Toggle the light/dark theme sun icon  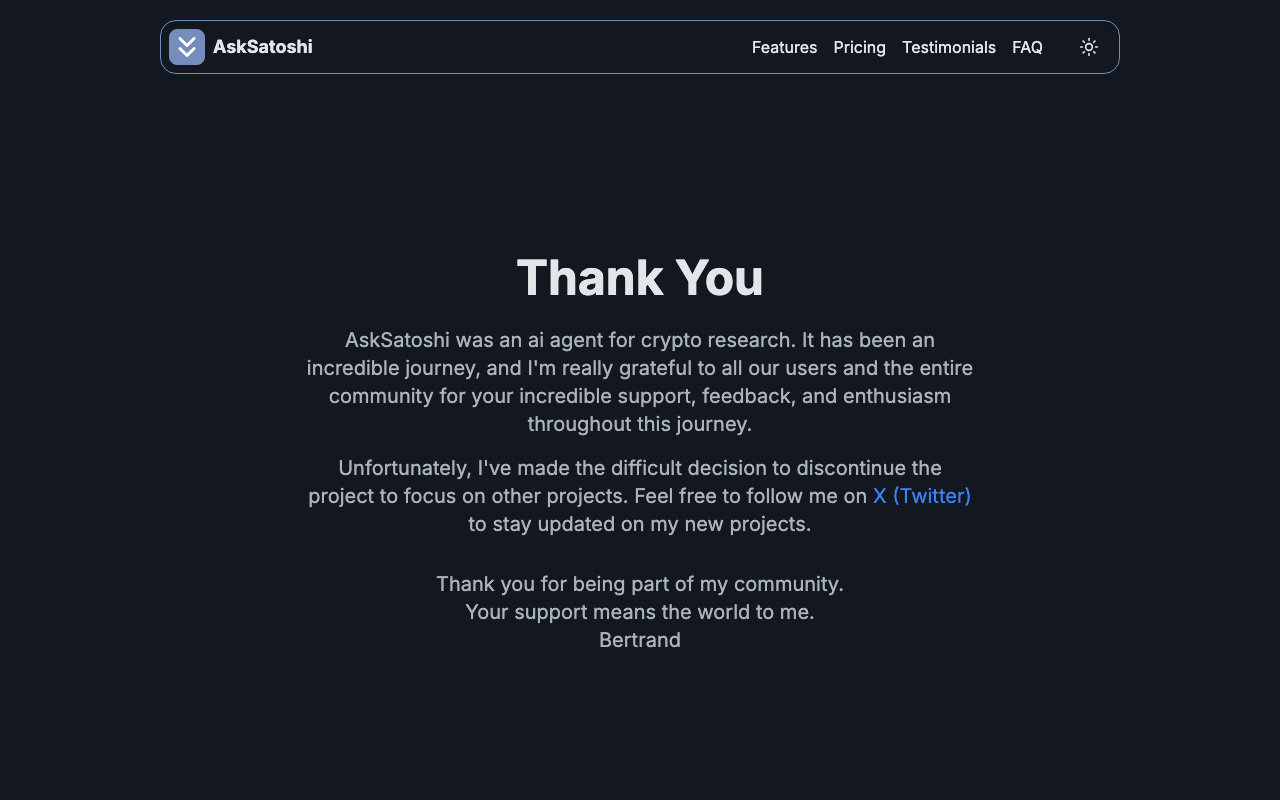click(x=1089, y=47)
